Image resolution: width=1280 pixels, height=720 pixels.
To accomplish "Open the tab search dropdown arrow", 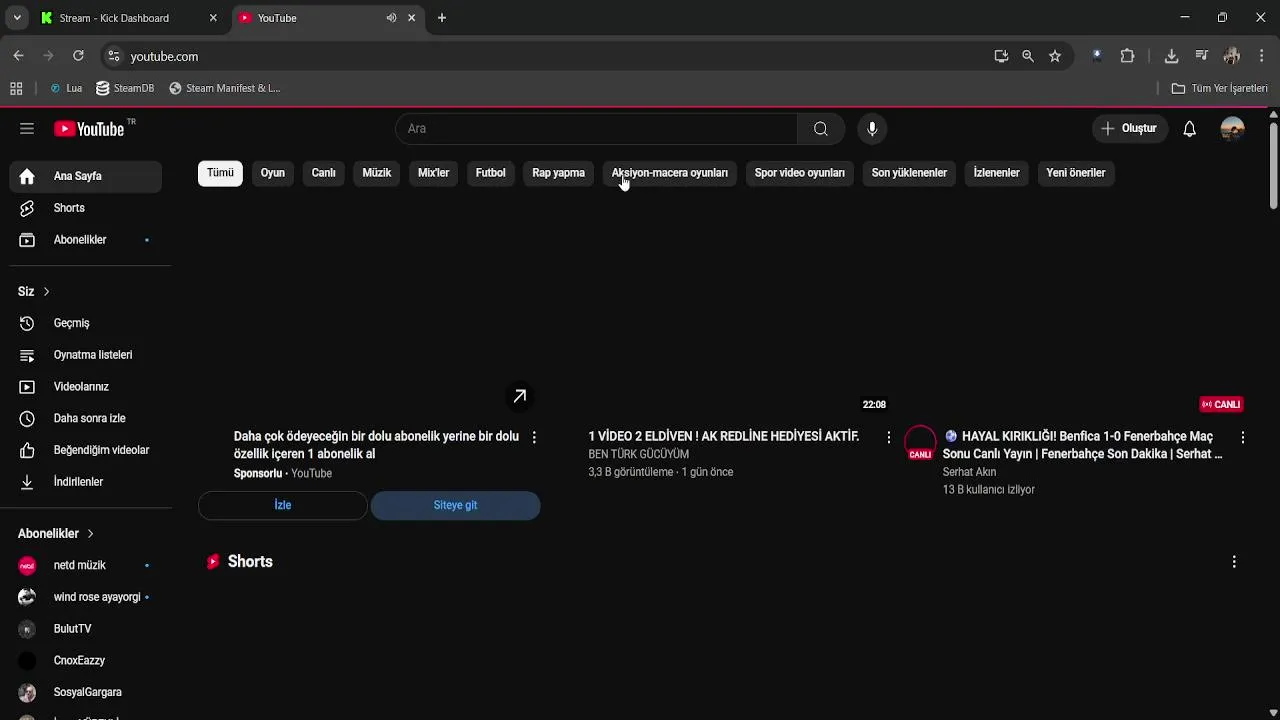I will point(17,18).
